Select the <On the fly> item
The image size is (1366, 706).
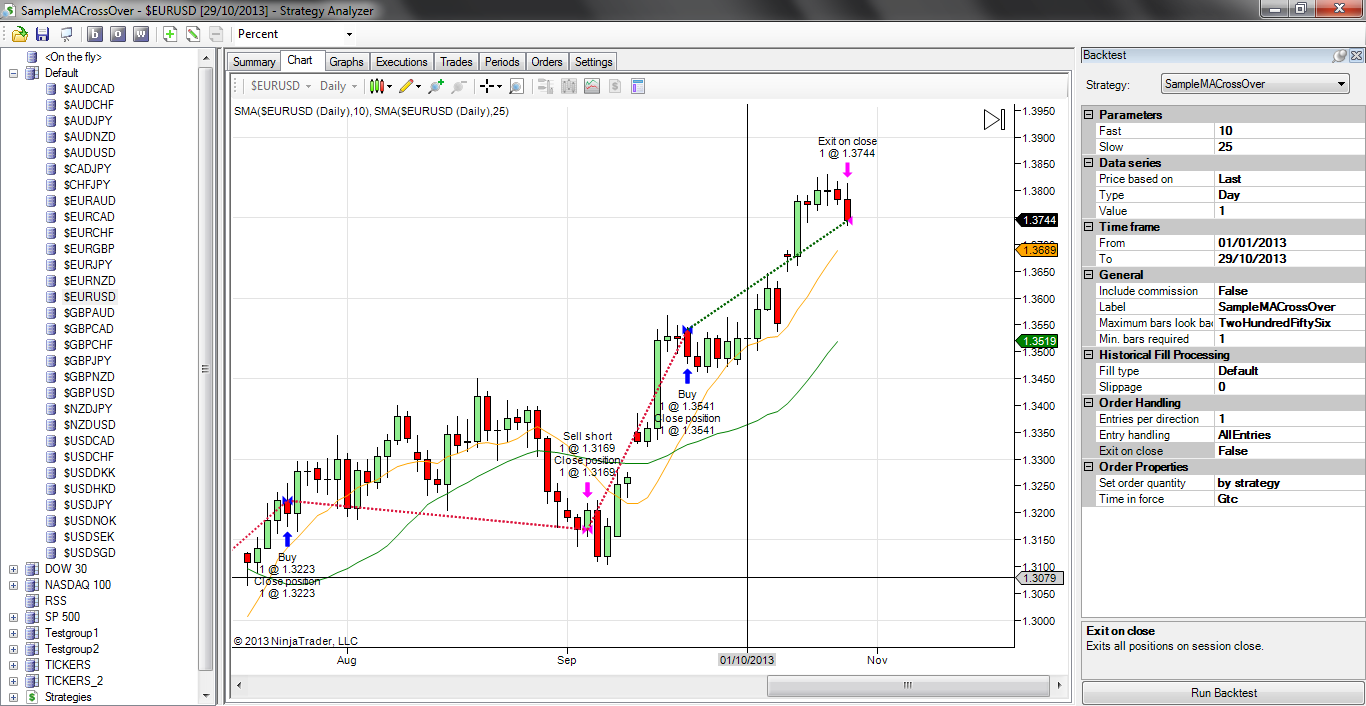click(73, 57)
